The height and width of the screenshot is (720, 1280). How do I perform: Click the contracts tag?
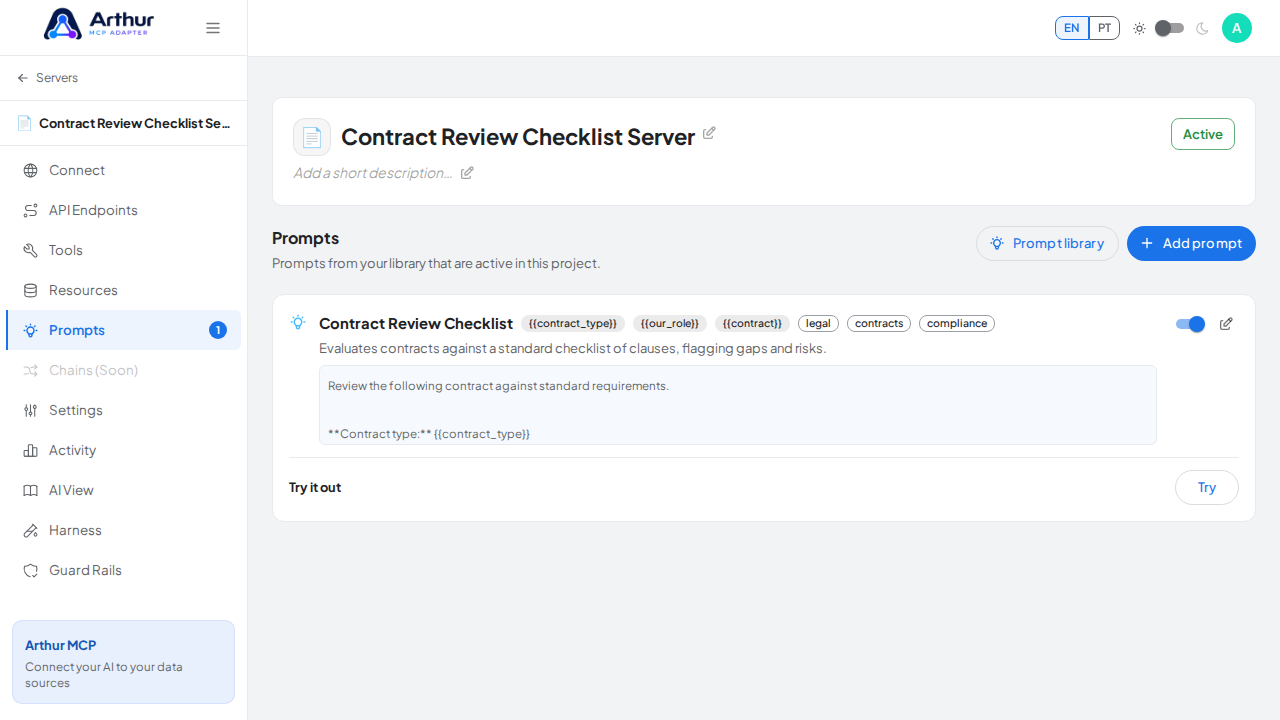coord(879,323)
